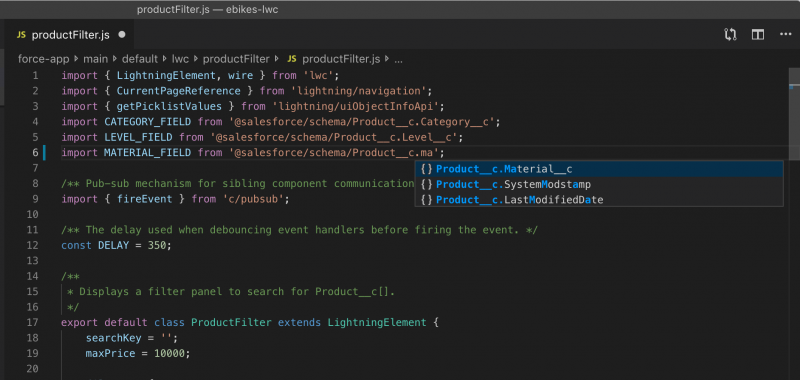Click the JS icon in the tab
The image size is (800, 380).
tap(21, 35)
